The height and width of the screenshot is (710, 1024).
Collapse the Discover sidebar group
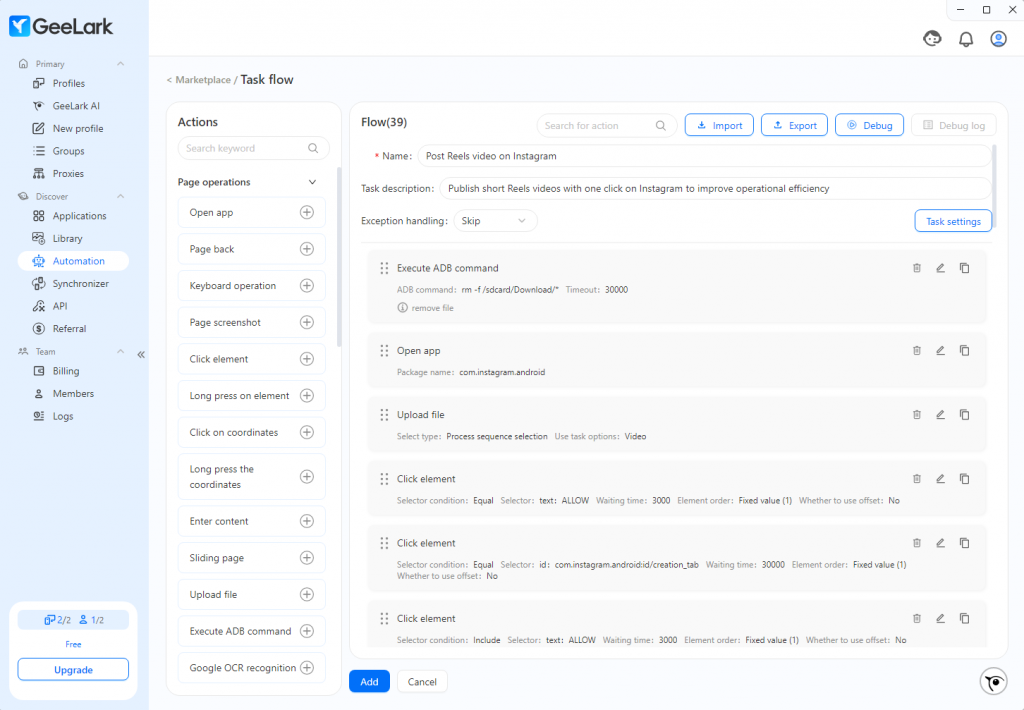click(x=120, y=196)
